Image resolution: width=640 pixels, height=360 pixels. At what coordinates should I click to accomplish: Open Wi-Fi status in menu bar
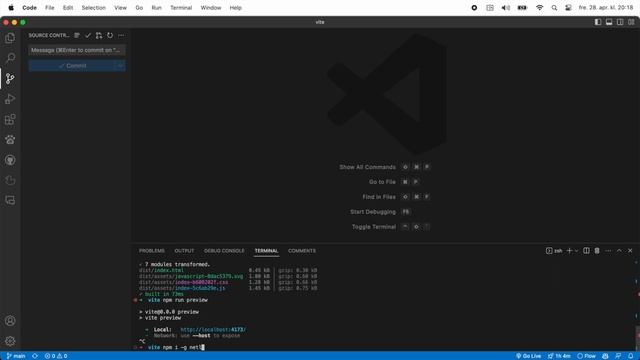[539, 8]
